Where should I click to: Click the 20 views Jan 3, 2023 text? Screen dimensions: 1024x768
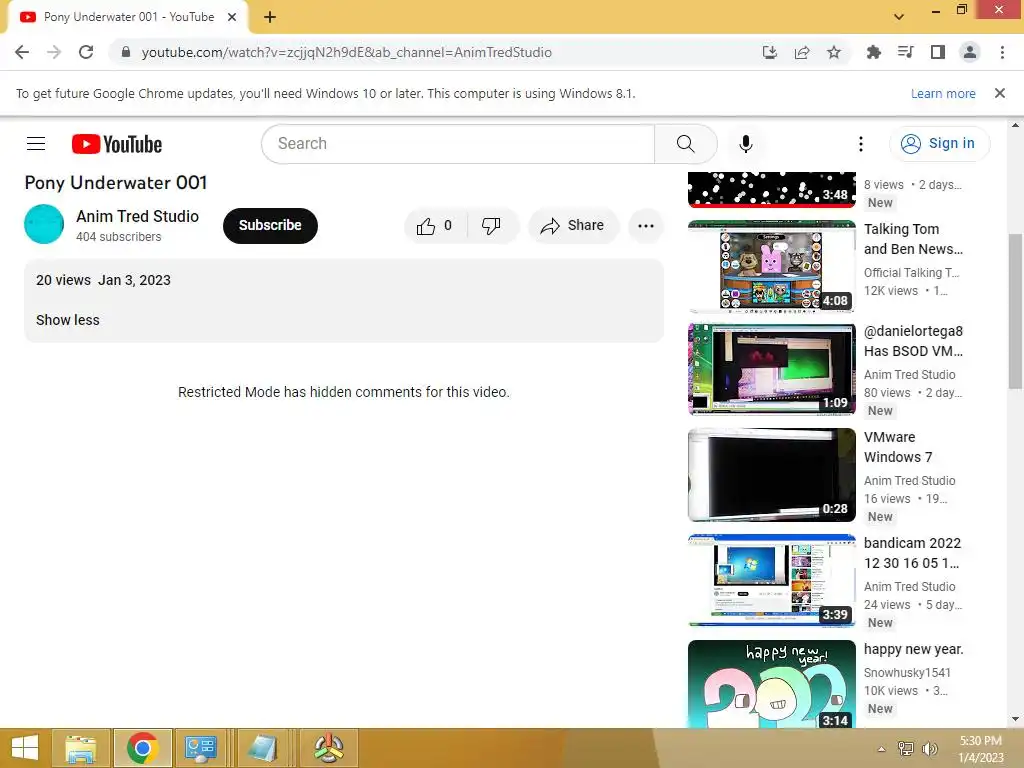pyautogui.click(x=103, y=280)
